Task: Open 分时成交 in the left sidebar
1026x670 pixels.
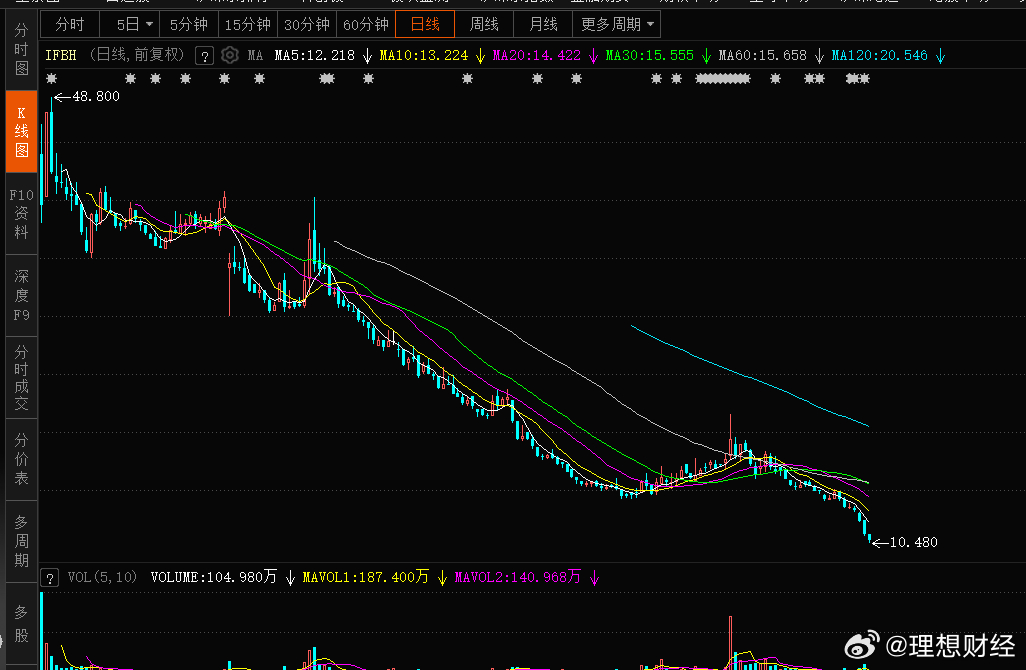Action: (22, 378)
